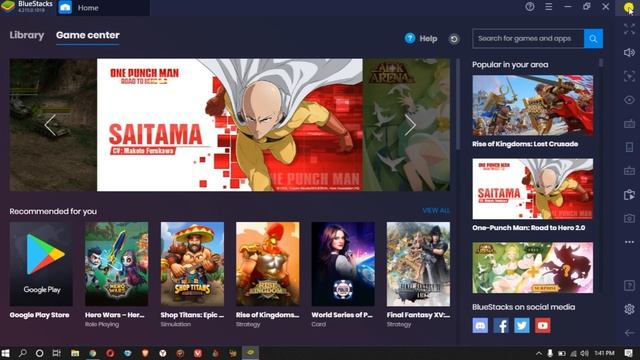640x360 pixels.
Task: Open Windows taskbar search magnifier
Action: [x=22, y=353]
